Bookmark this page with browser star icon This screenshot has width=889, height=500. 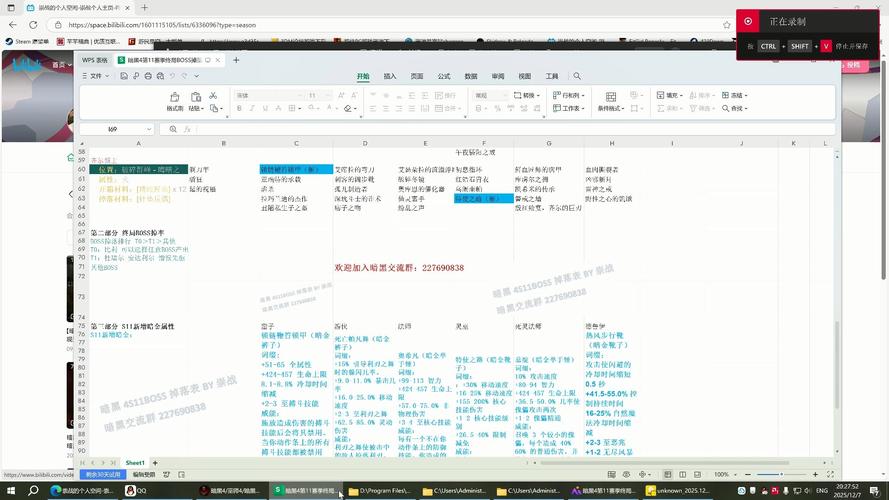727,25
